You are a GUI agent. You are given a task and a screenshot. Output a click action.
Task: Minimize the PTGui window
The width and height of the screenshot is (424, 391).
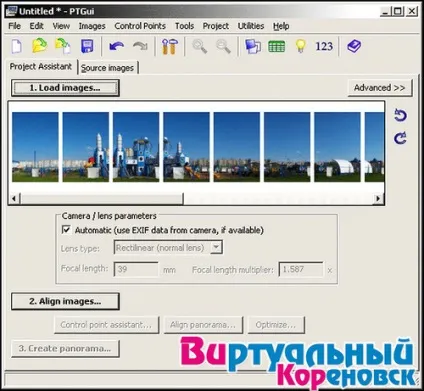click(x=385, y=11)
